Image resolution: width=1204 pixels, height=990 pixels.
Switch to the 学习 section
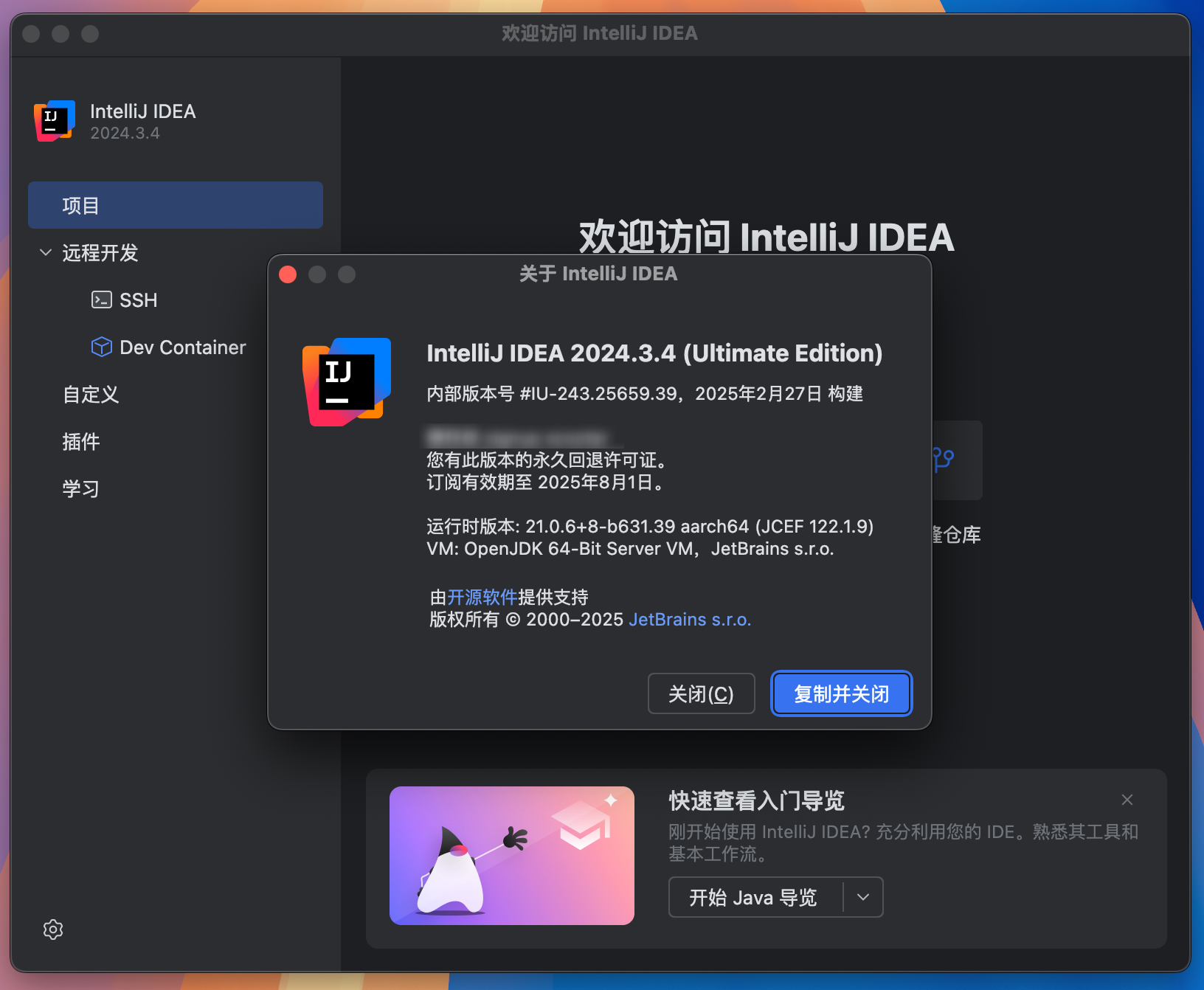81,488
